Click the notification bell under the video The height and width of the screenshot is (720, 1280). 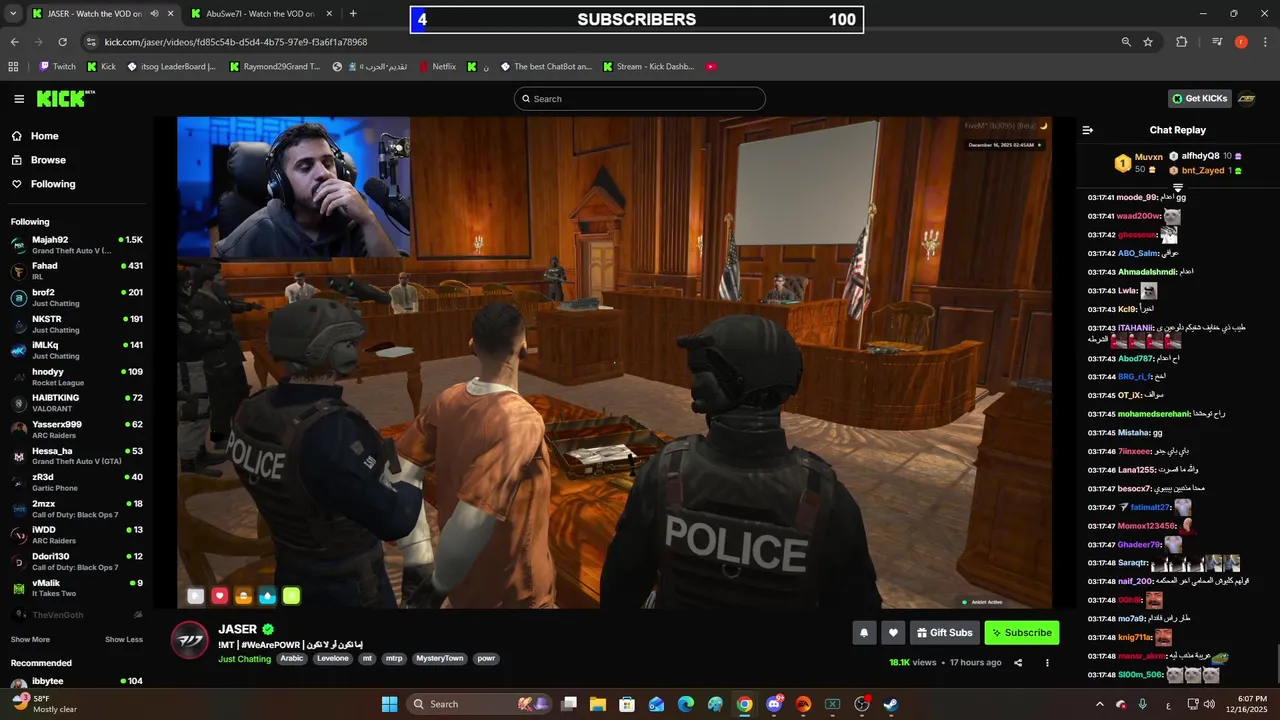click(864, 632)
